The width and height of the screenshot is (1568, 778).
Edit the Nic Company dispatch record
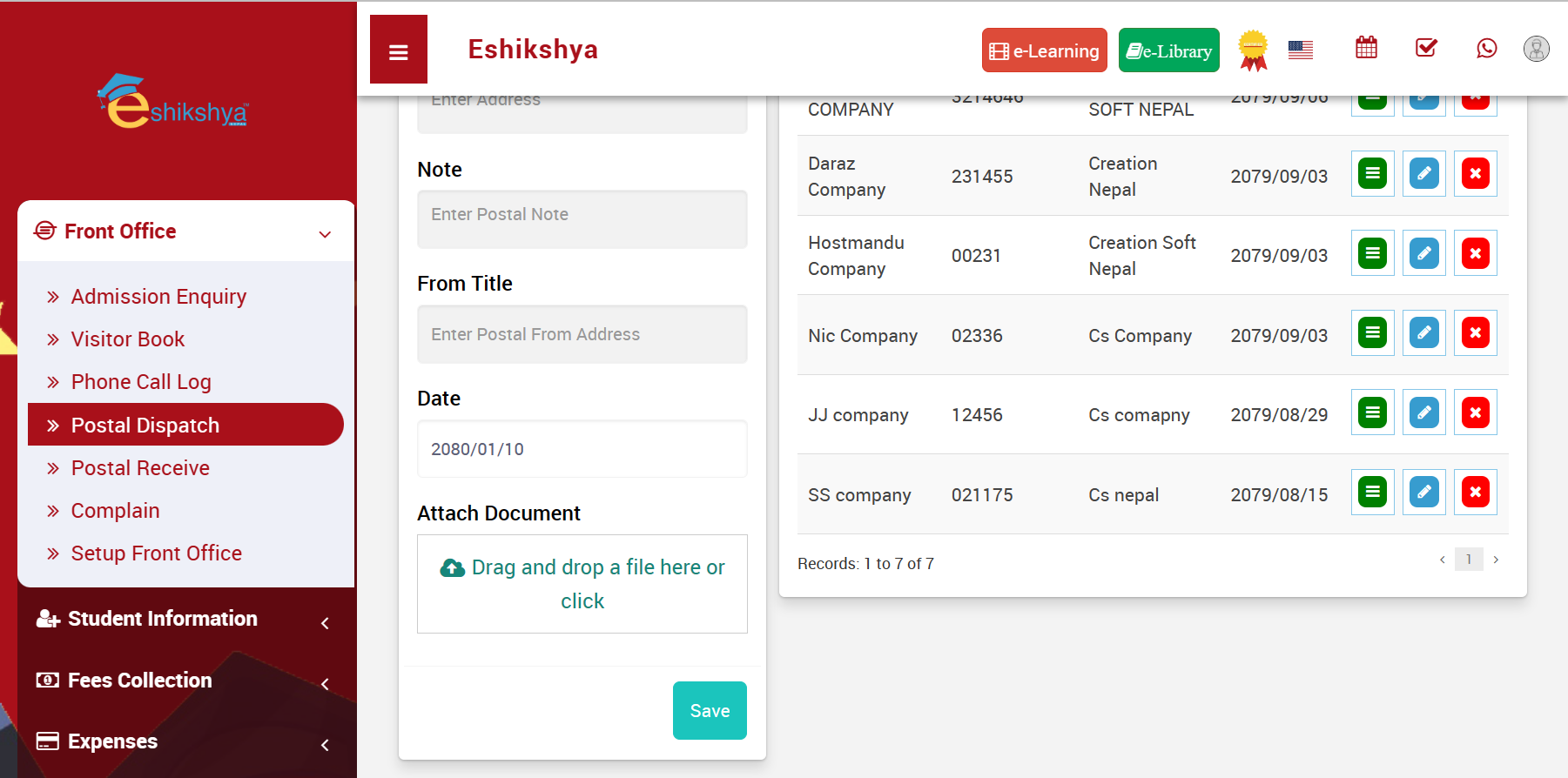(x=1423, y=333)
